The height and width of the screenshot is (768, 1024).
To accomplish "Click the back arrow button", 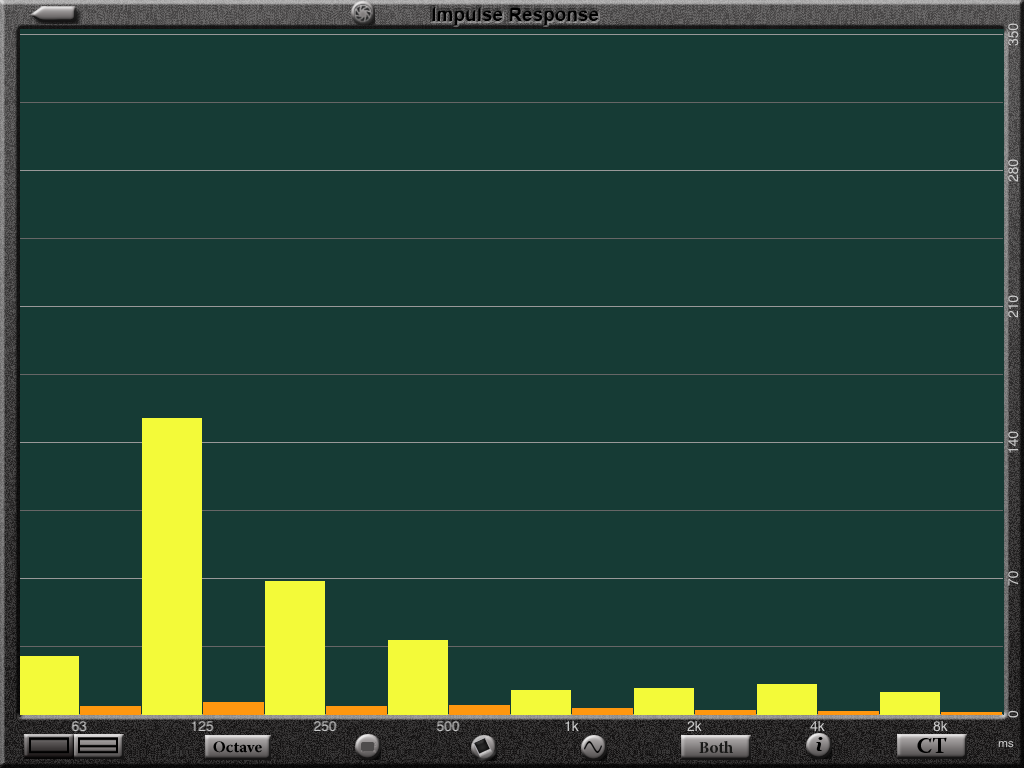I will (53, 13).
